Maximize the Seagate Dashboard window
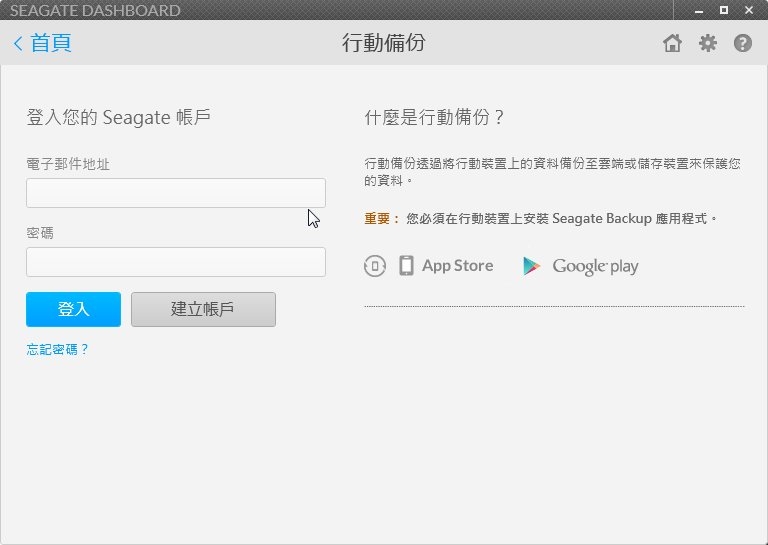The image size is (768, 545). tap(723, 10)
